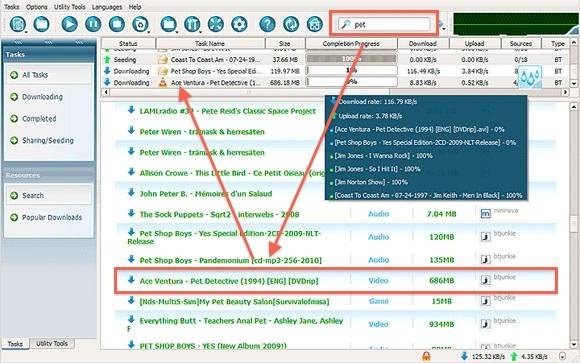Click the Pet Shop Boys progress bar

[352, 71]
